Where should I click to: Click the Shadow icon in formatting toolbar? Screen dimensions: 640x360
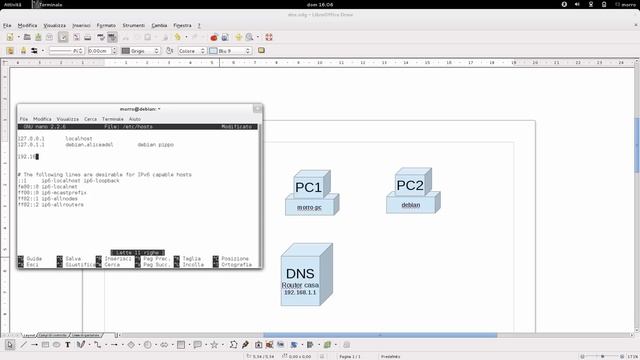261,51
